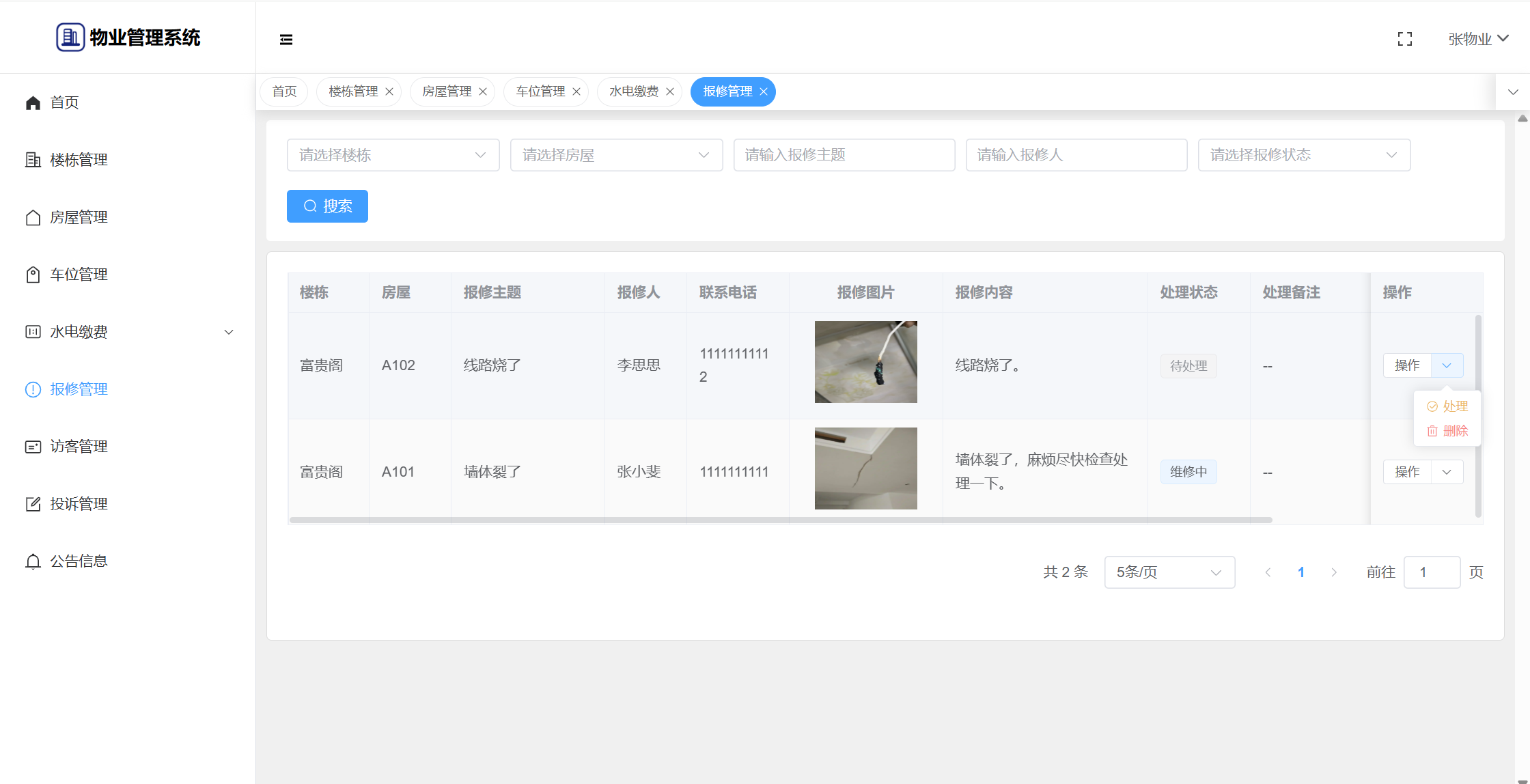Open 访客管理 in the sidebar
This screenshot has width=1530, height=784.
tap(79, 447)
